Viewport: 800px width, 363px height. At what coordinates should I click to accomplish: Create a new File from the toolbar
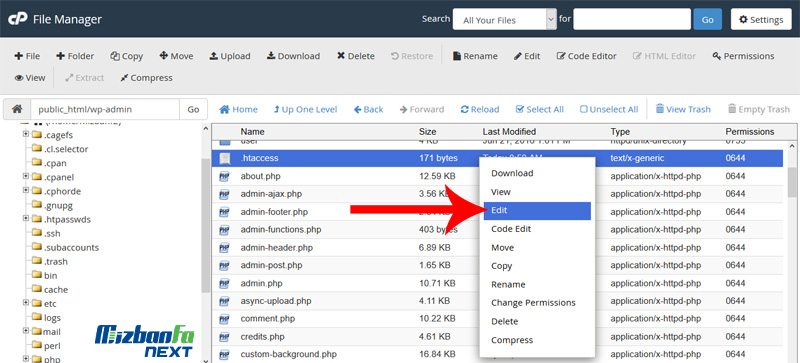27,56
